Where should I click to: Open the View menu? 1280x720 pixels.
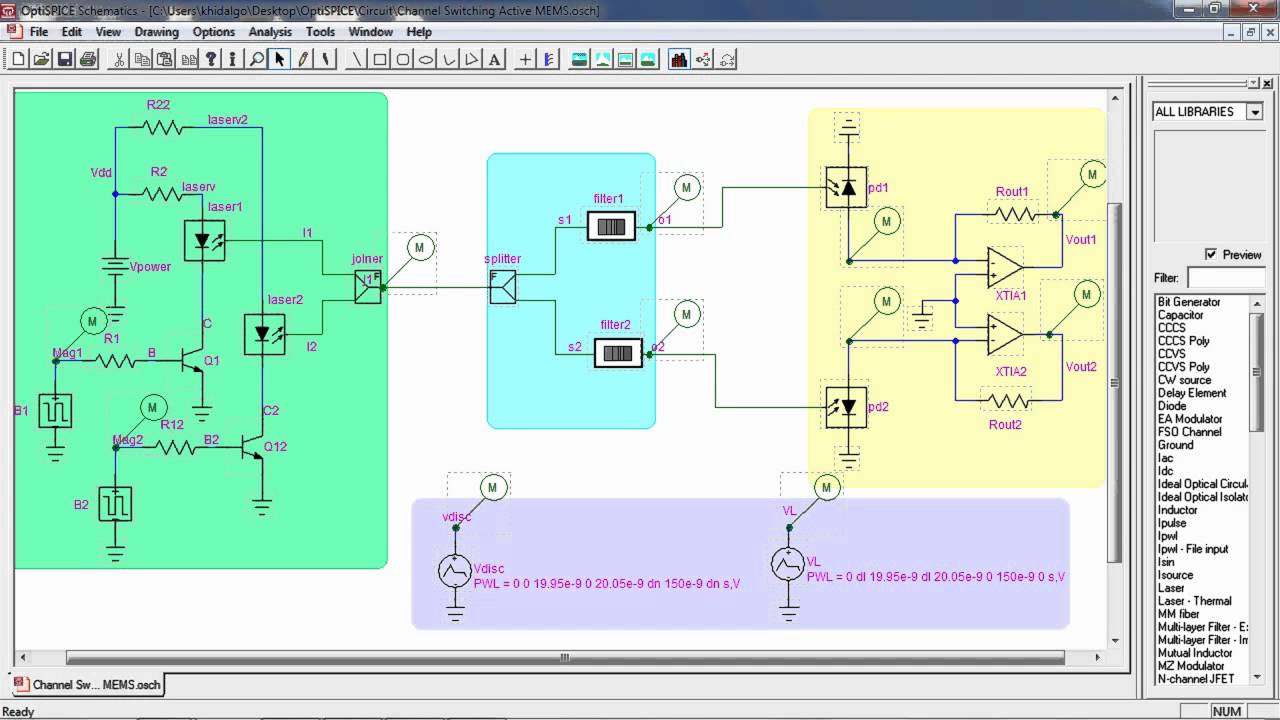pos(108,32)
